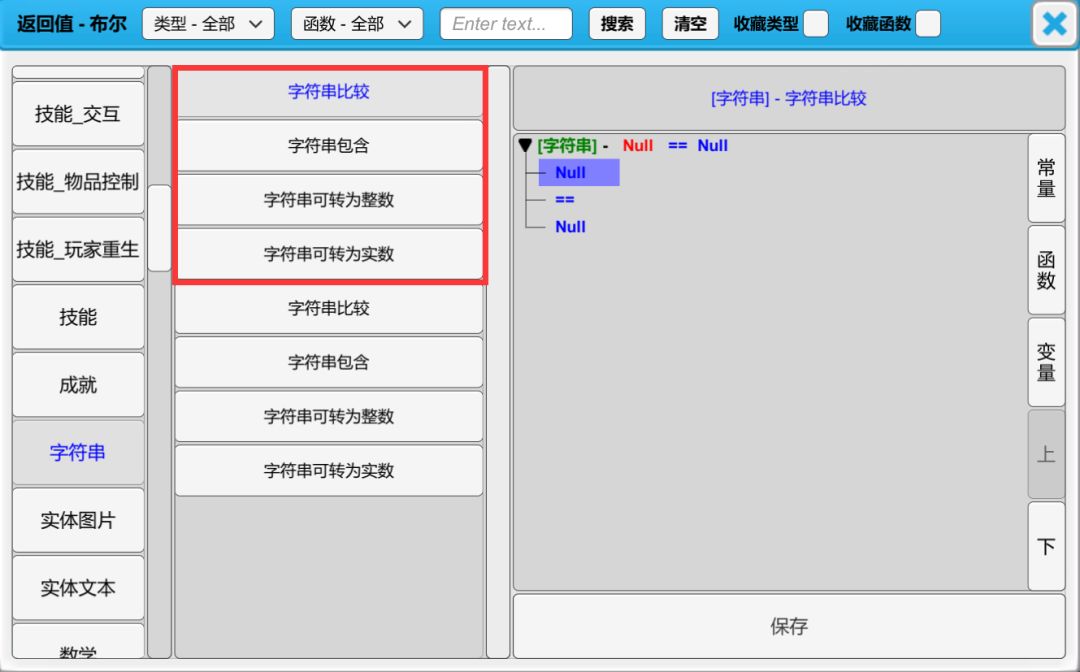Click the Enter text search field
This screenshot has height=672, width=1080.
click(x=506, y=24)
